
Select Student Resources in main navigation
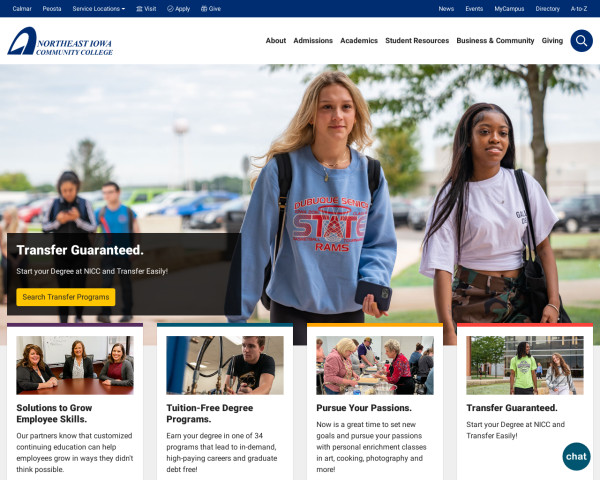coord(417,41)
